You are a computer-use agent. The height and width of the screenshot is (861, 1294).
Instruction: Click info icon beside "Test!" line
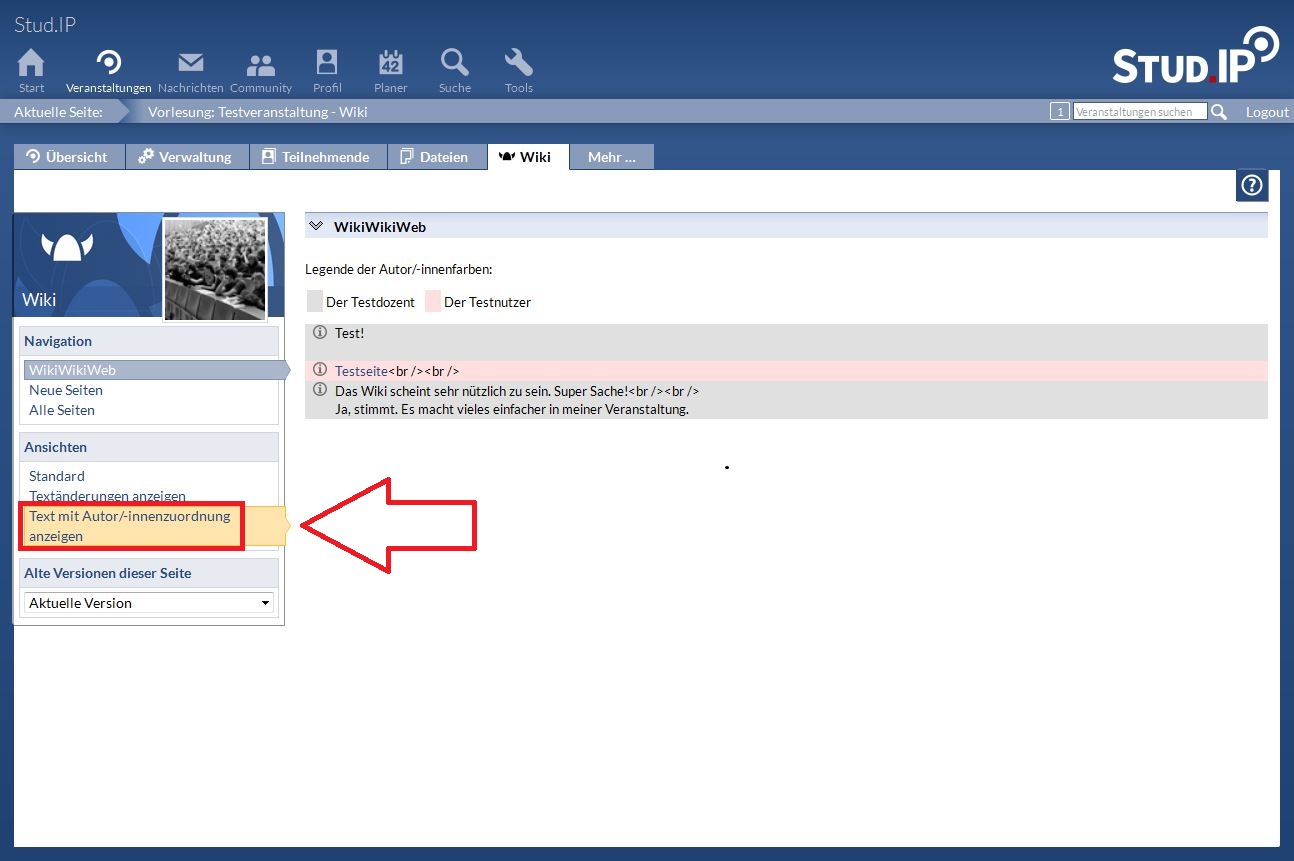[x=320, y=333]
